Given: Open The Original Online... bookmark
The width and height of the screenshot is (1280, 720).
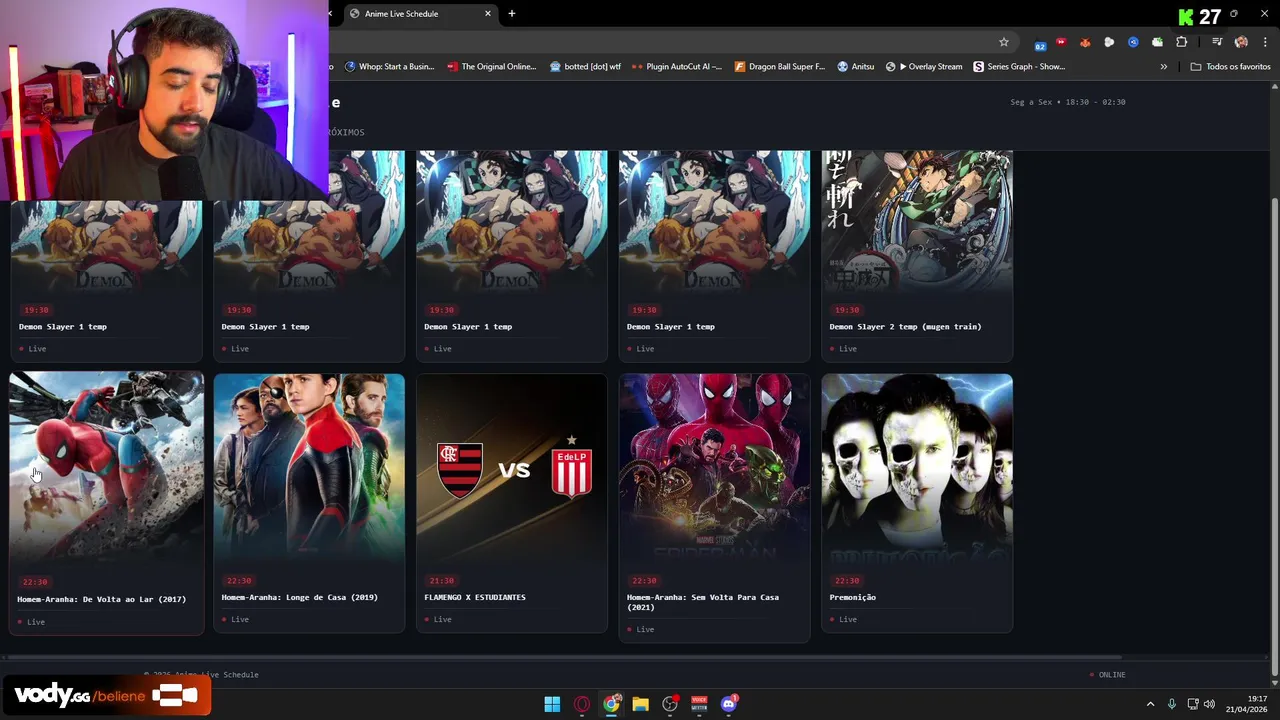Looking at the screenshot, I should [492, 67].
